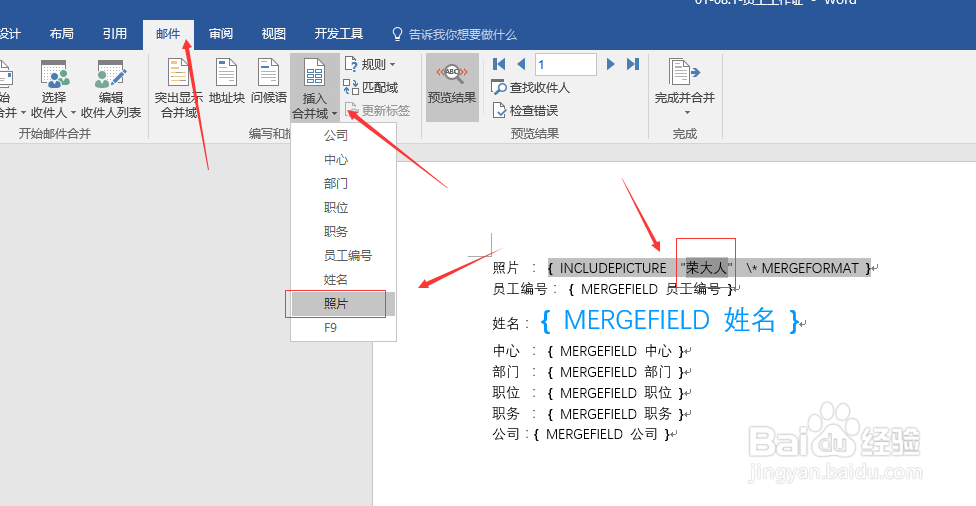Open 选择收件人 dropdown
The image size is (976, 506).
(x=54, y=88)
